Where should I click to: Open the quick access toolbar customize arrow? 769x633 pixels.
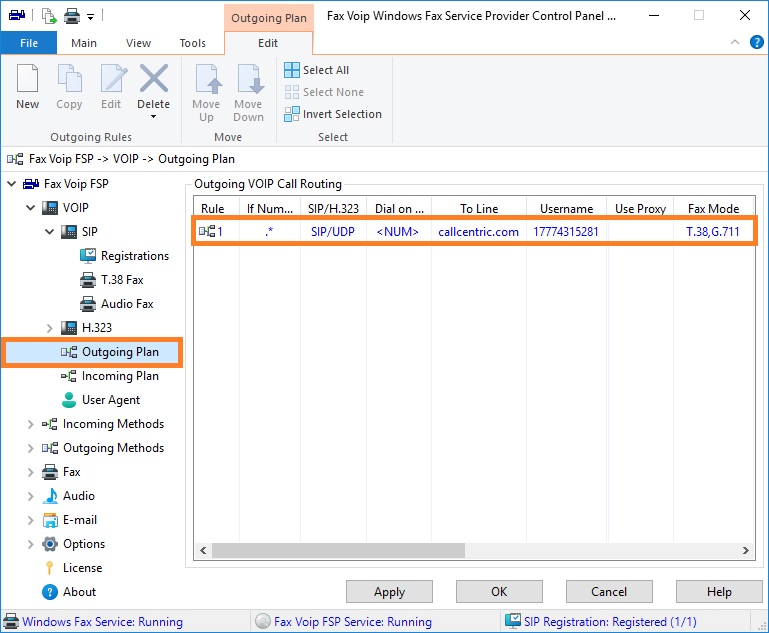pos(91,17)
